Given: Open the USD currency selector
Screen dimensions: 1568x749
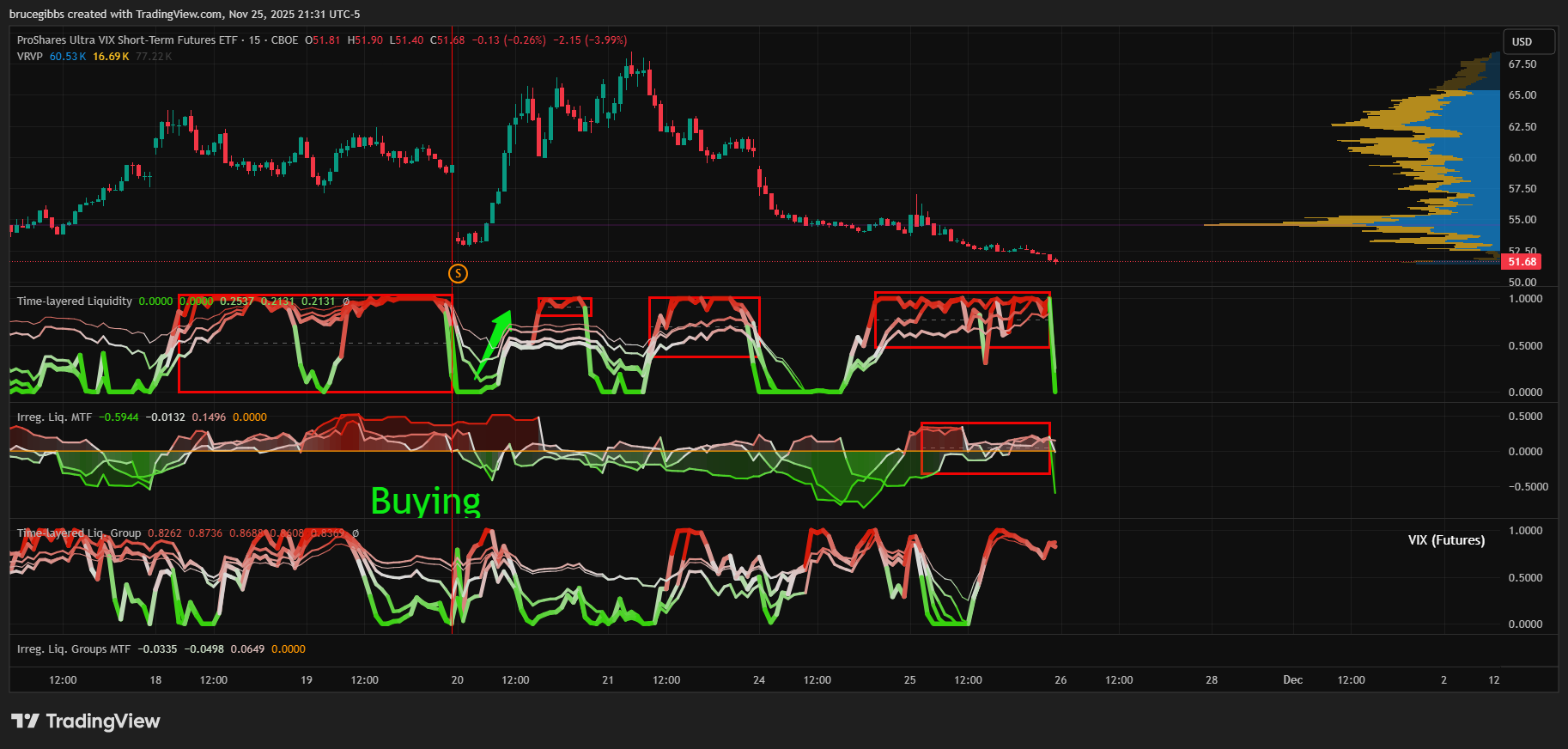Looking at the screenshot, I should click(x=1528, y=41).
